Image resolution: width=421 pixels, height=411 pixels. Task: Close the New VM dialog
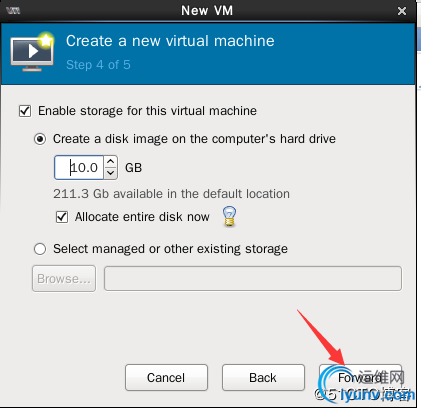coord(402,11)
